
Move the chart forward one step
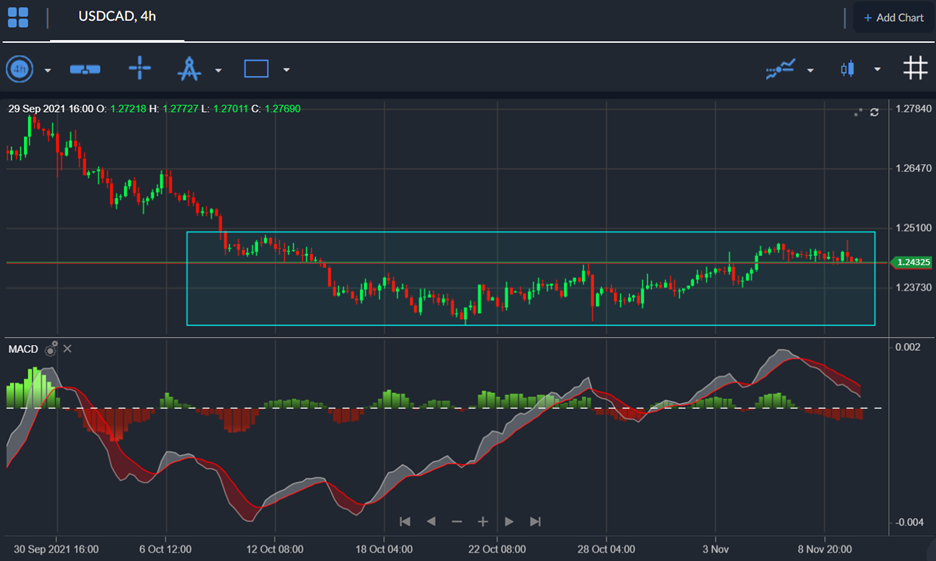click(x=509, y=522)
